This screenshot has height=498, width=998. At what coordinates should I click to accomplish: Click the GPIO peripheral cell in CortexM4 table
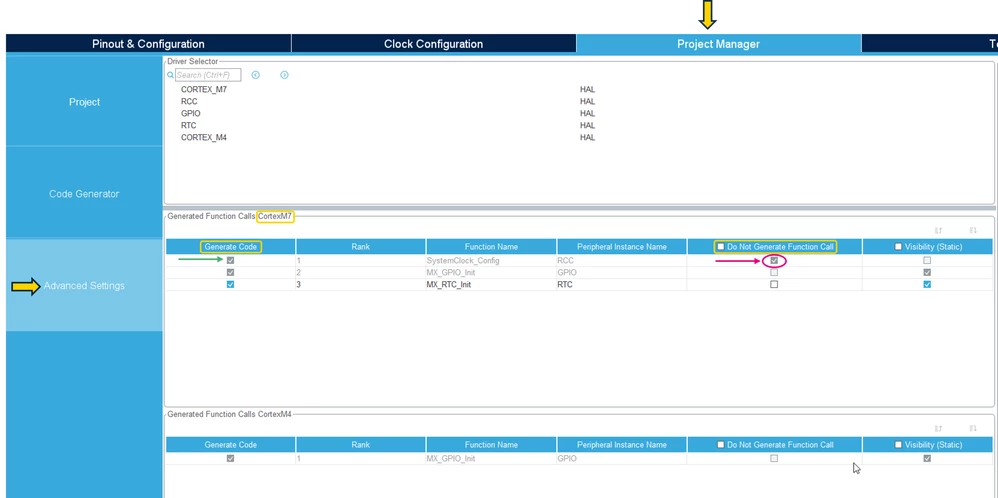(x=622, y=459)
